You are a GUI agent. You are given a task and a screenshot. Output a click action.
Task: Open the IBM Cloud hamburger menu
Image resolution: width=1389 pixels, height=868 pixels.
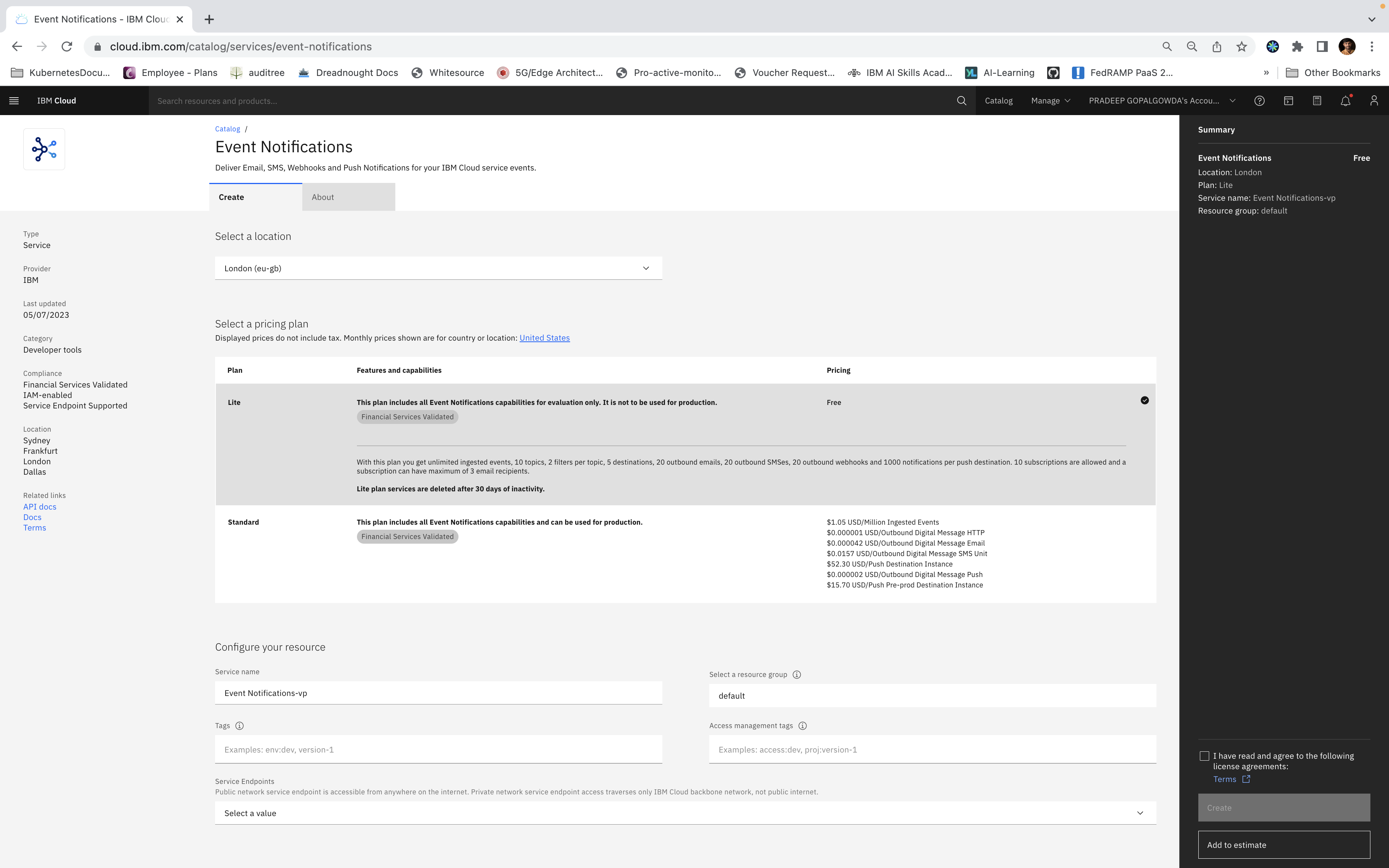pyautogui.click(x=14, y=100)
